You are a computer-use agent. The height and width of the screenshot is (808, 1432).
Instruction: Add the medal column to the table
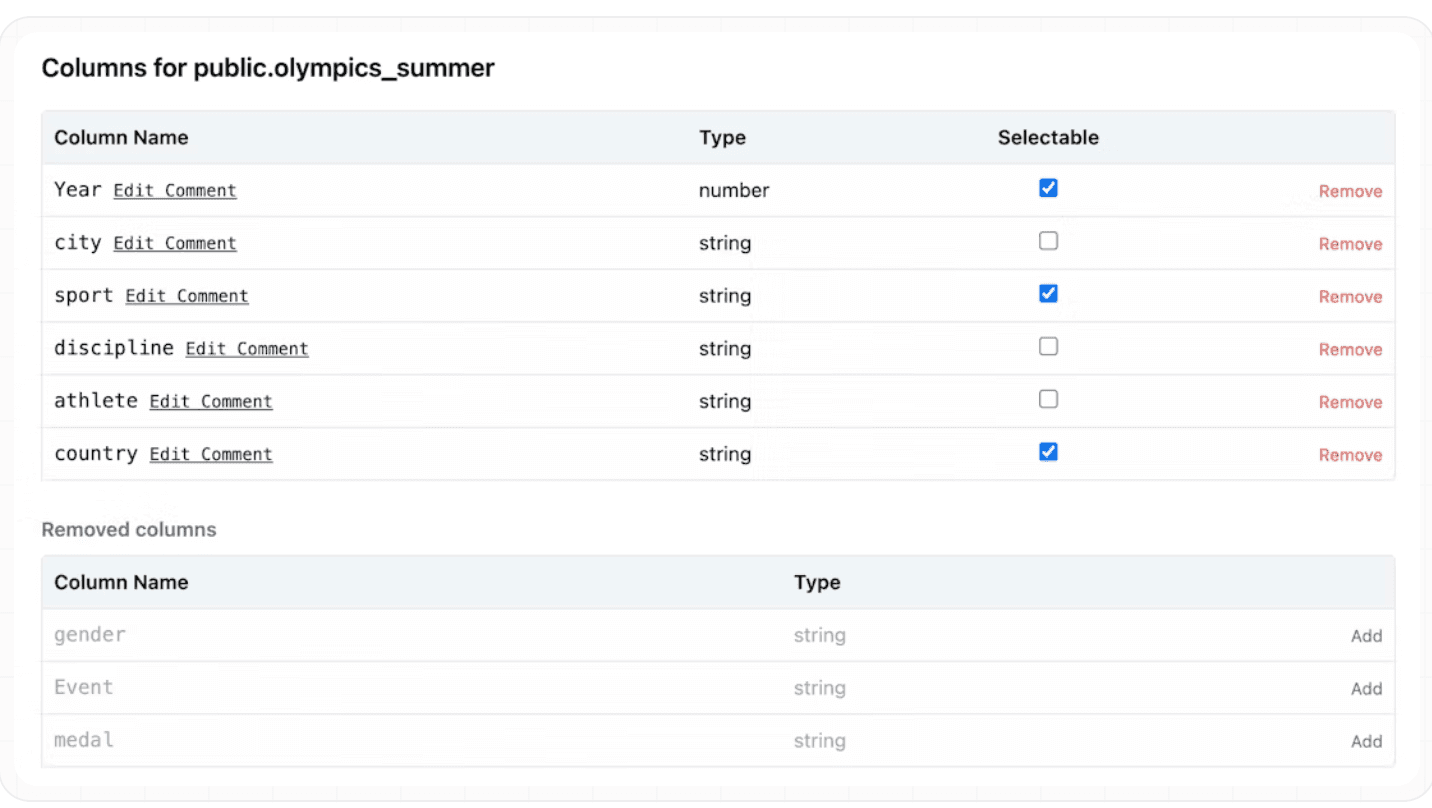[1367, 740]
